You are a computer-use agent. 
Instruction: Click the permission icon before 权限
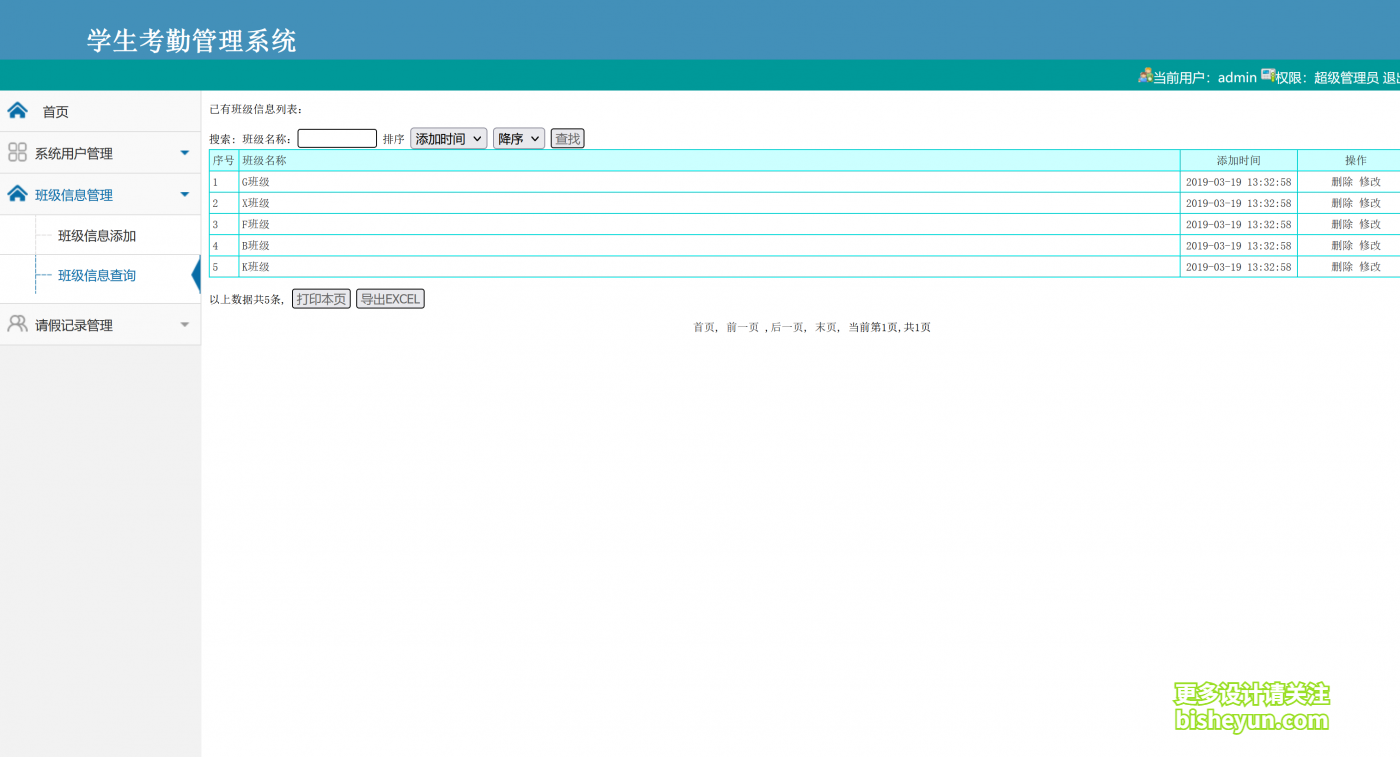(1268, 75)
